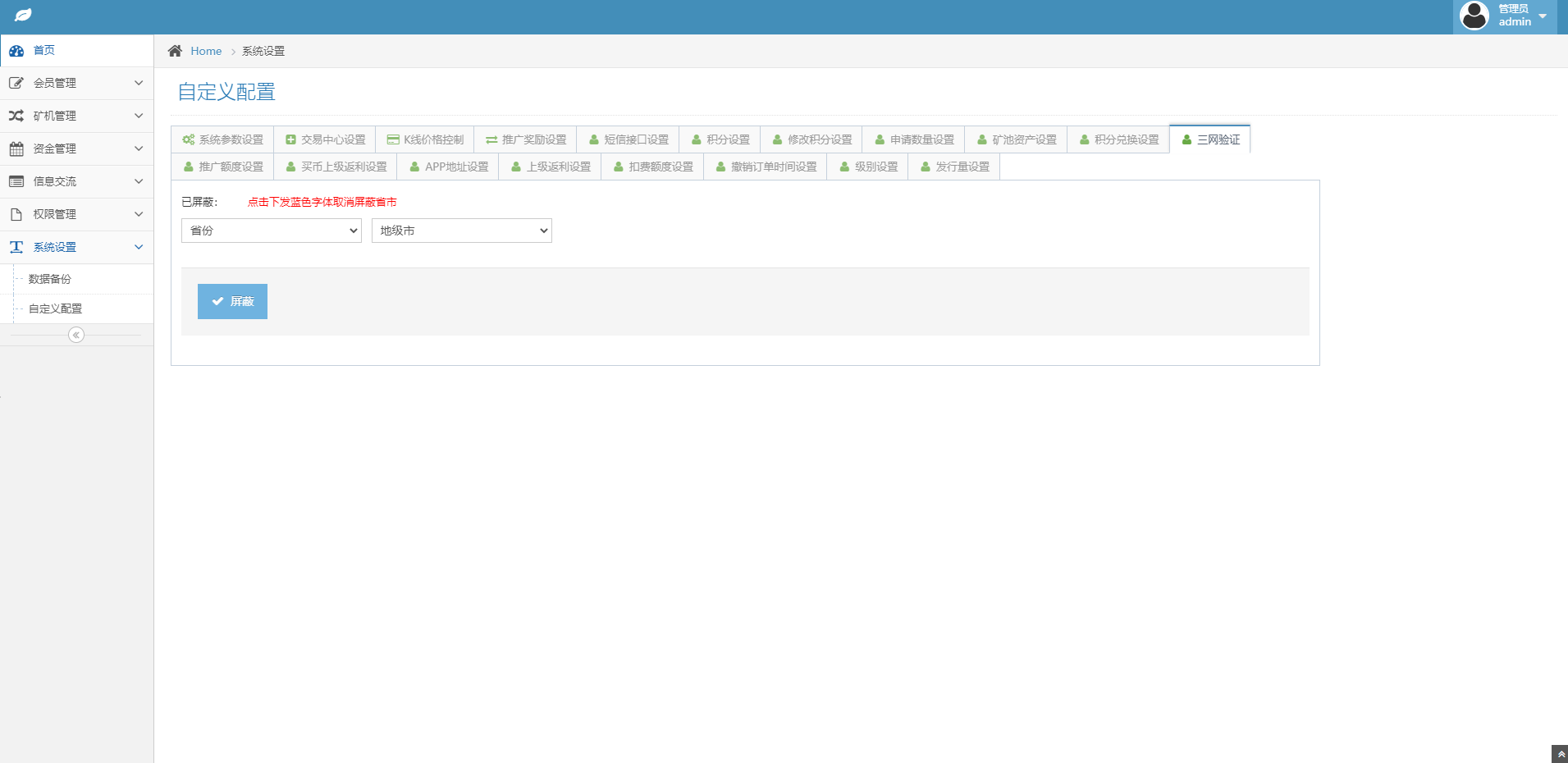Expand the 权限管理 sidebar menu

coord(76,214)
